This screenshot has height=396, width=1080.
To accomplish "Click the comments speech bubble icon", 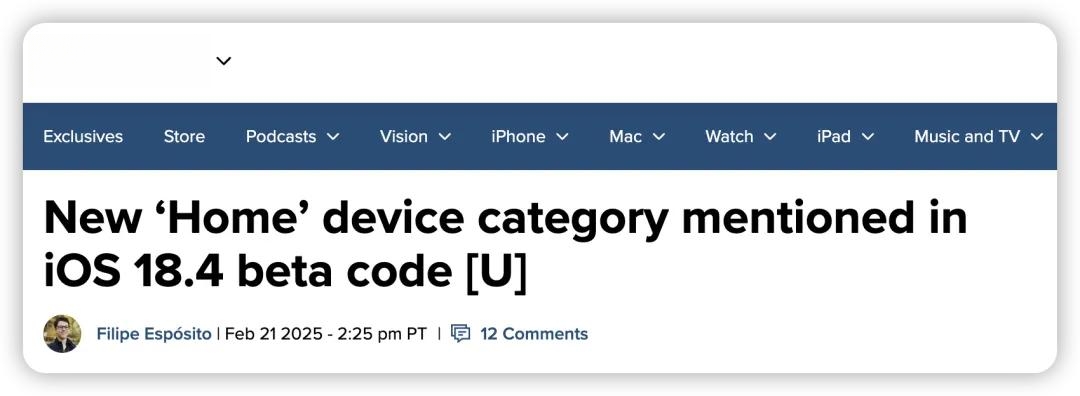I will point(460,333).
